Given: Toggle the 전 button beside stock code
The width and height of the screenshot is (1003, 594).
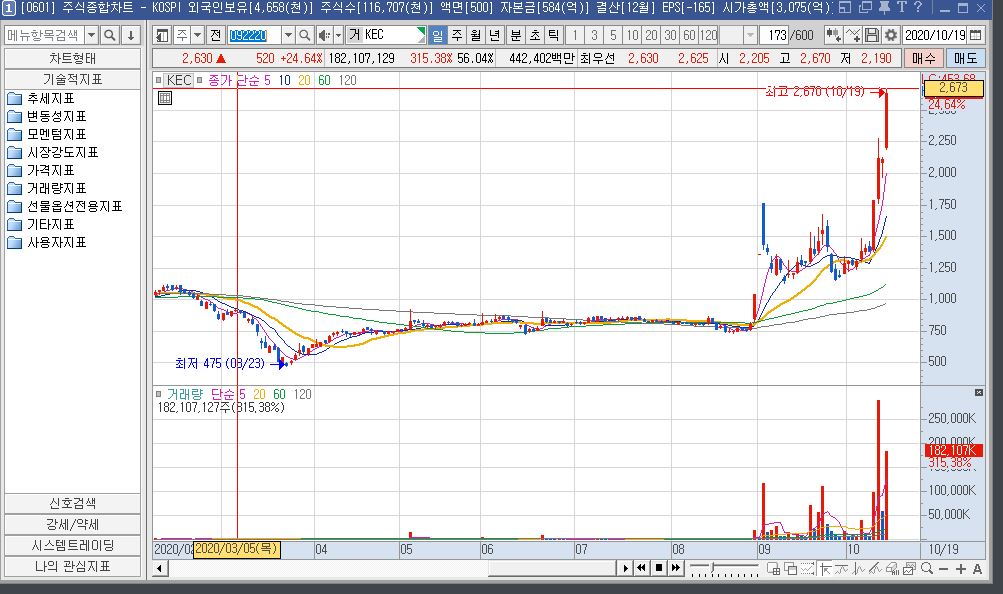Looking at the screenshot, I should pyautogui.click(x=216, y=35).
